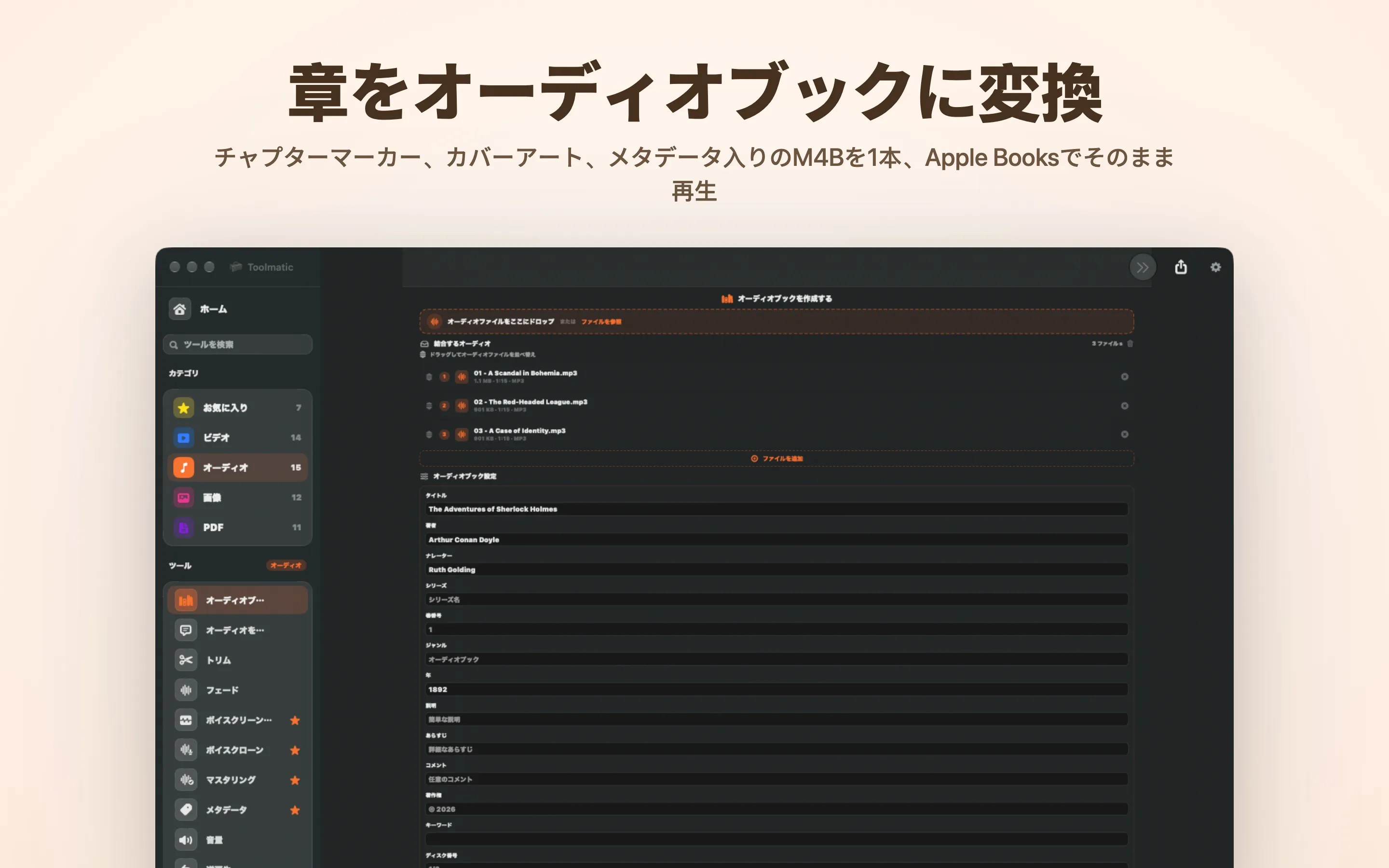Select the Favorites category star icon
Viewport: 1389px width, 868px height.
tap(184, 407)
